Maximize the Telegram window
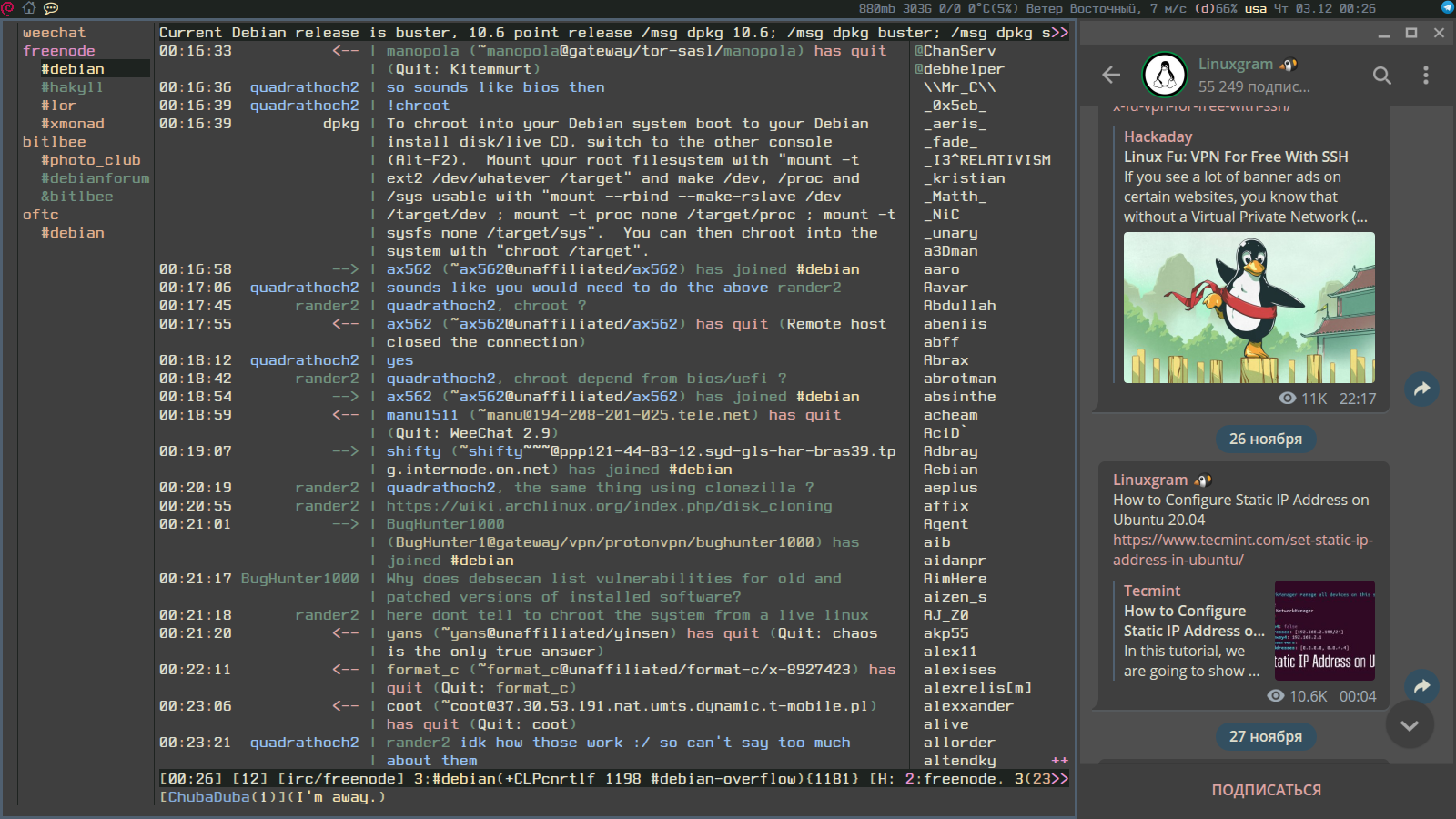The height and width of the screenshot is (819, 1456). [1411, 33]
